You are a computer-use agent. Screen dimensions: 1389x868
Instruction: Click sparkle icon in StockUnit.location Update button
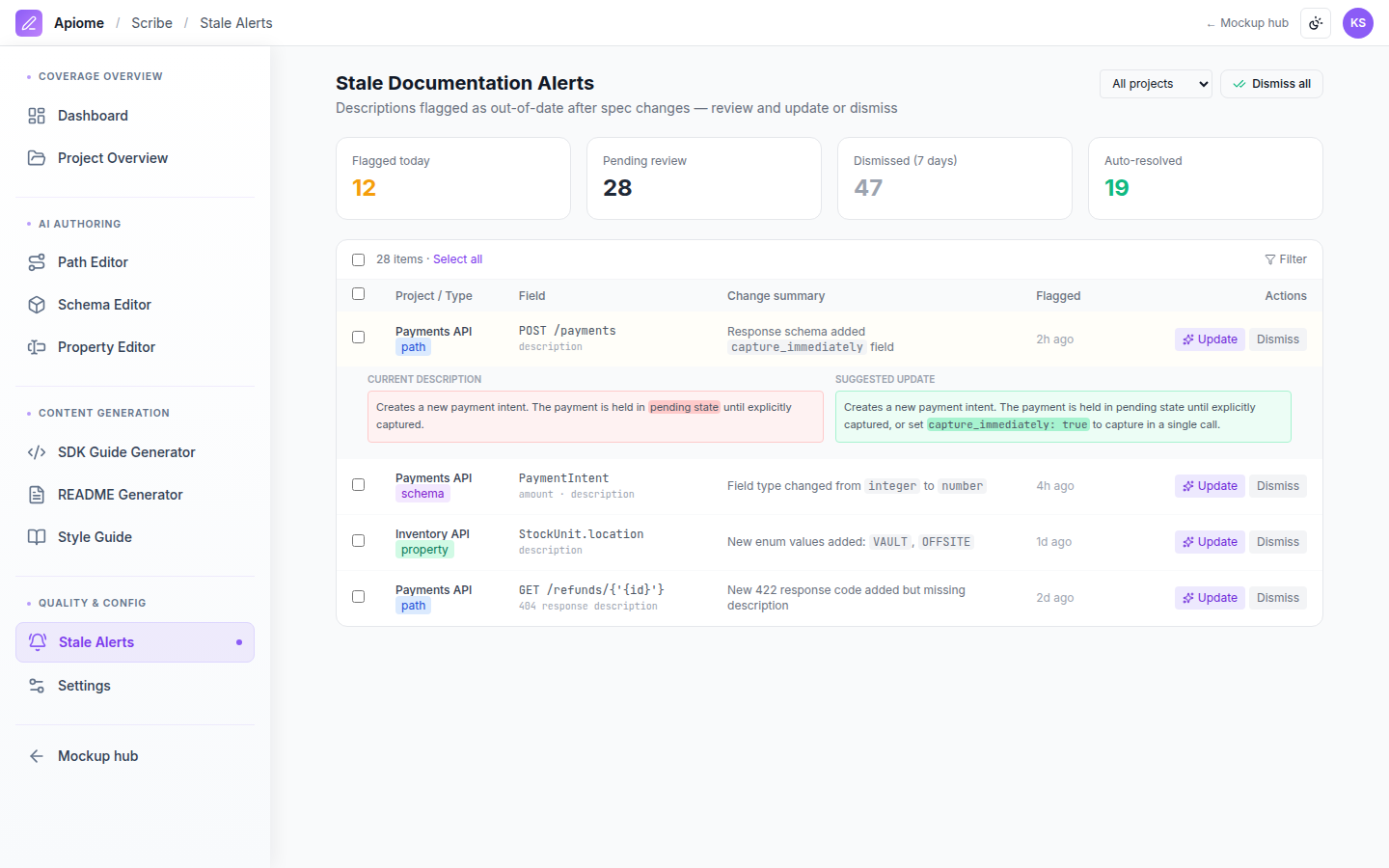pos(1188,542)
